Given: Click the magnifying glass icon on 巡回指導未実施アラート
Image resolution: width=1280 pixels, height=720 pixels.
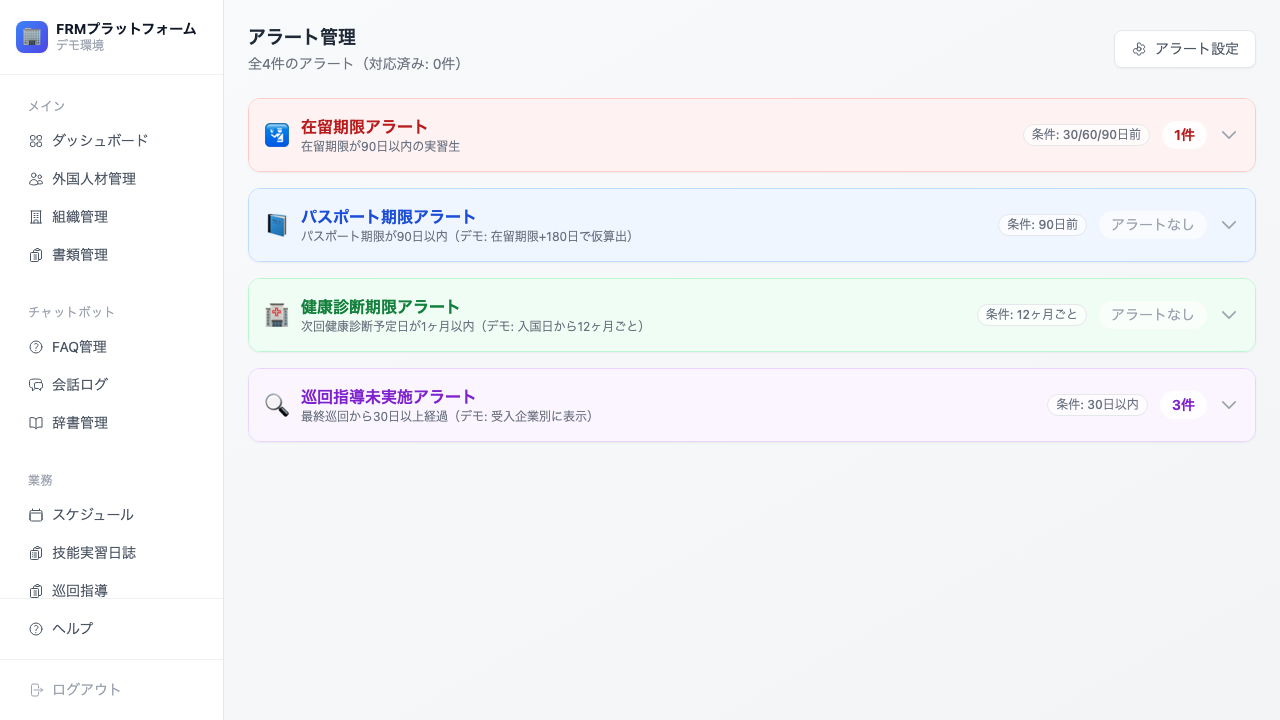Looking at the screenshot, I should point(277,405).
